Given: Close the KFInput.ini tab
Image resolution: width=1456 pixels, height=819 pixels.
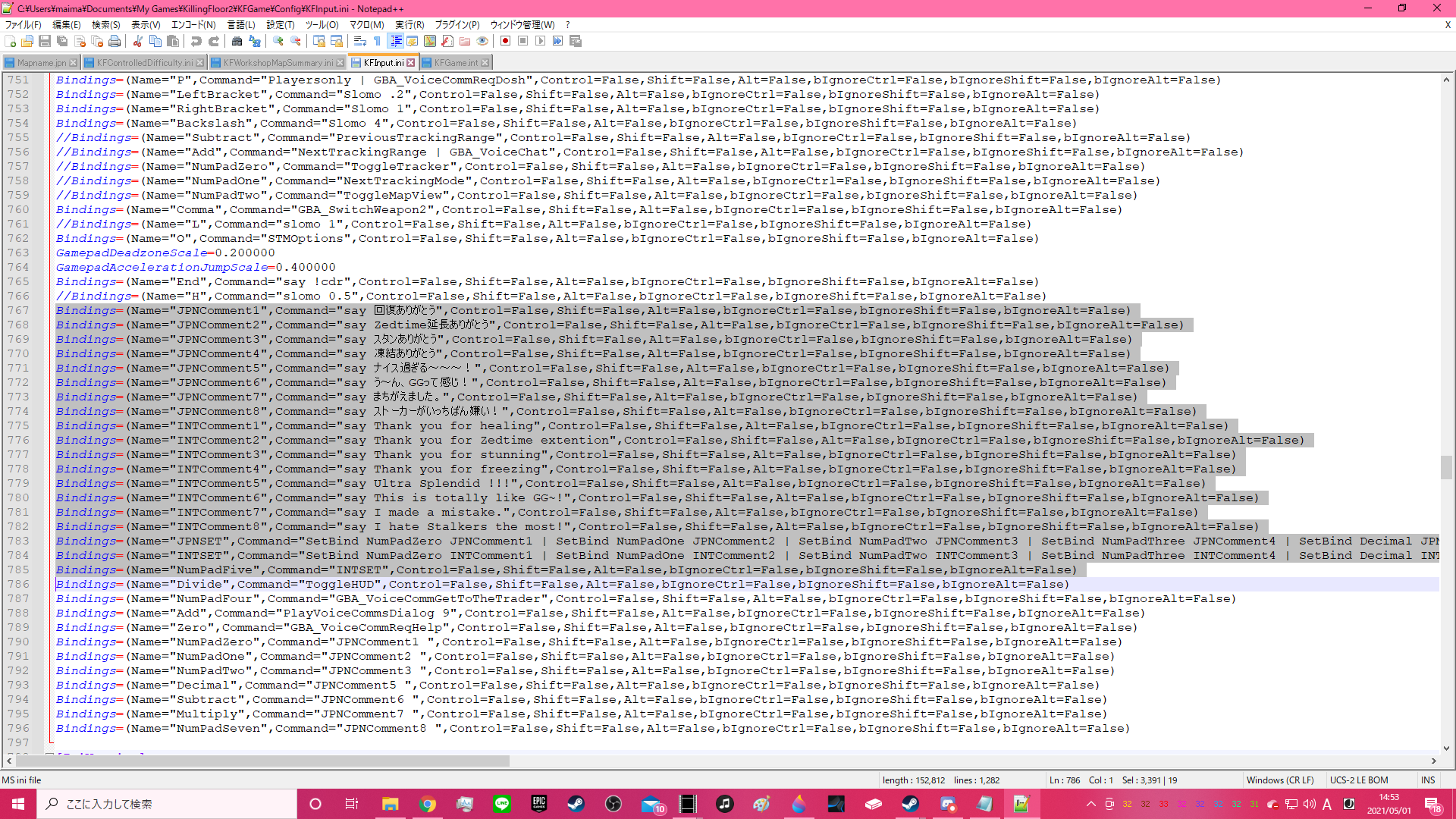Looking at the screenshot, I should pos(411,63).
